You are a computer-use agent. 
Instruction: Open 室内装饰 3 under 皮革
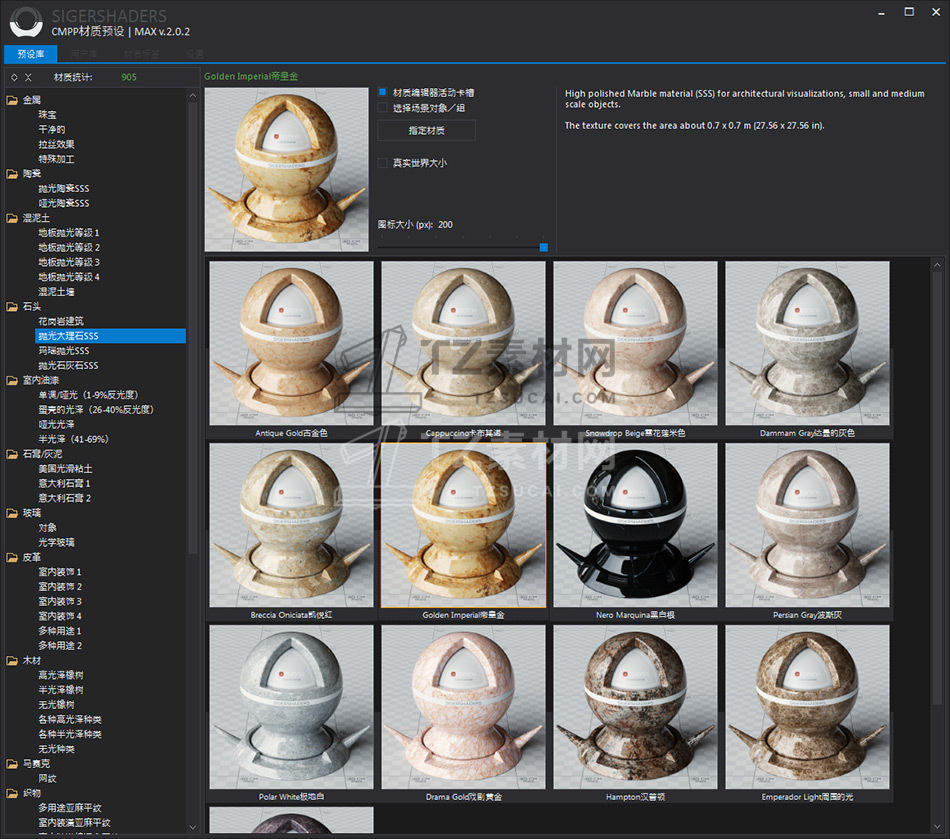pos(60,602)
